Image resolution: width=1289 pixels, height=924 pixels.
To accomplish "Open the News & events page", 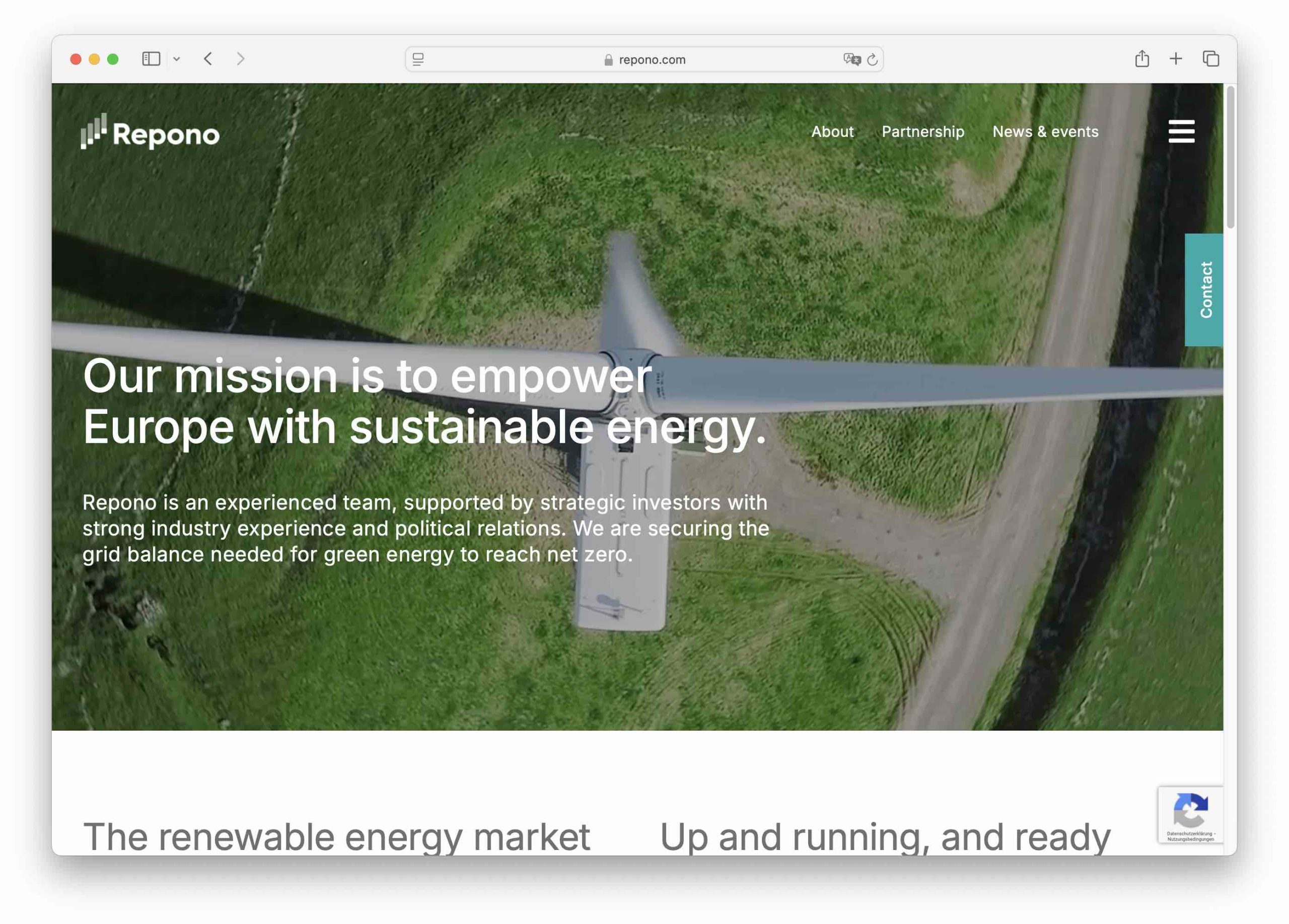I will click(1046, 132).
